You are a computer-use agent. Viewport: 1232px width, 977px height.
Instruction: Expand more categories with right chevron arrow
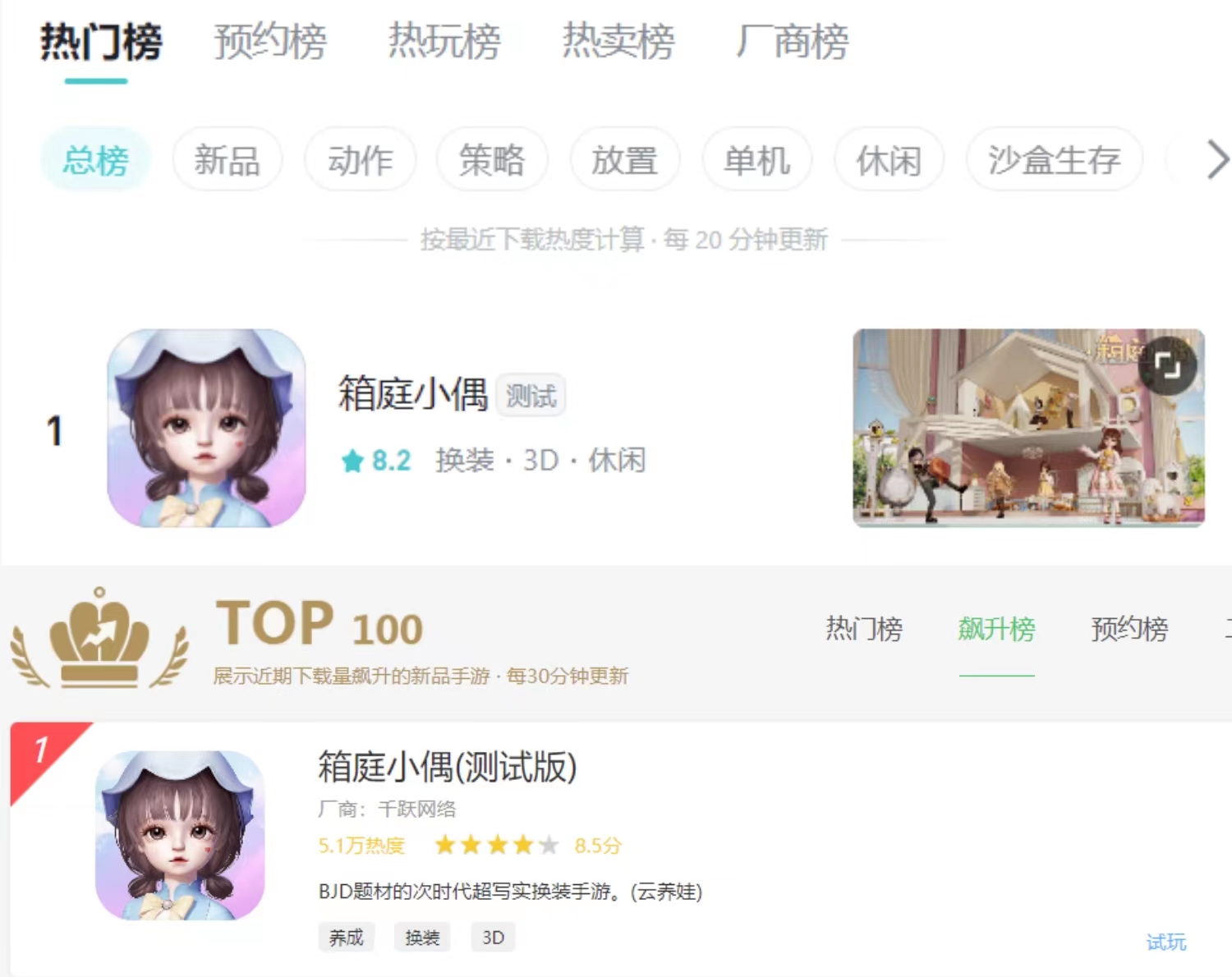point(1216,159)
